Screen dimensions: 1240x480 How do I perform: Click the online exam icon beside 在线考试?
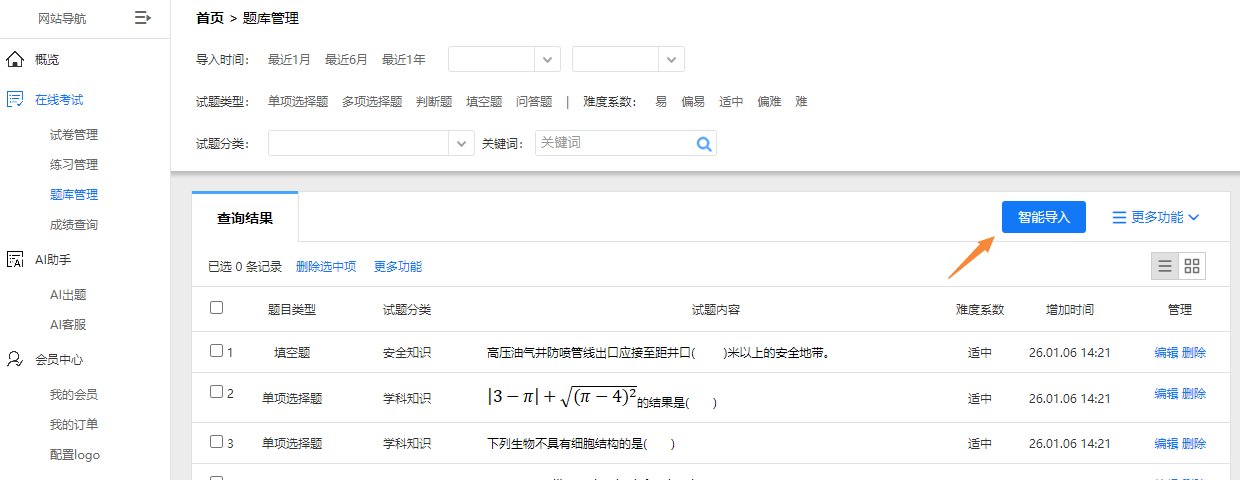click(x=15, y=99)
